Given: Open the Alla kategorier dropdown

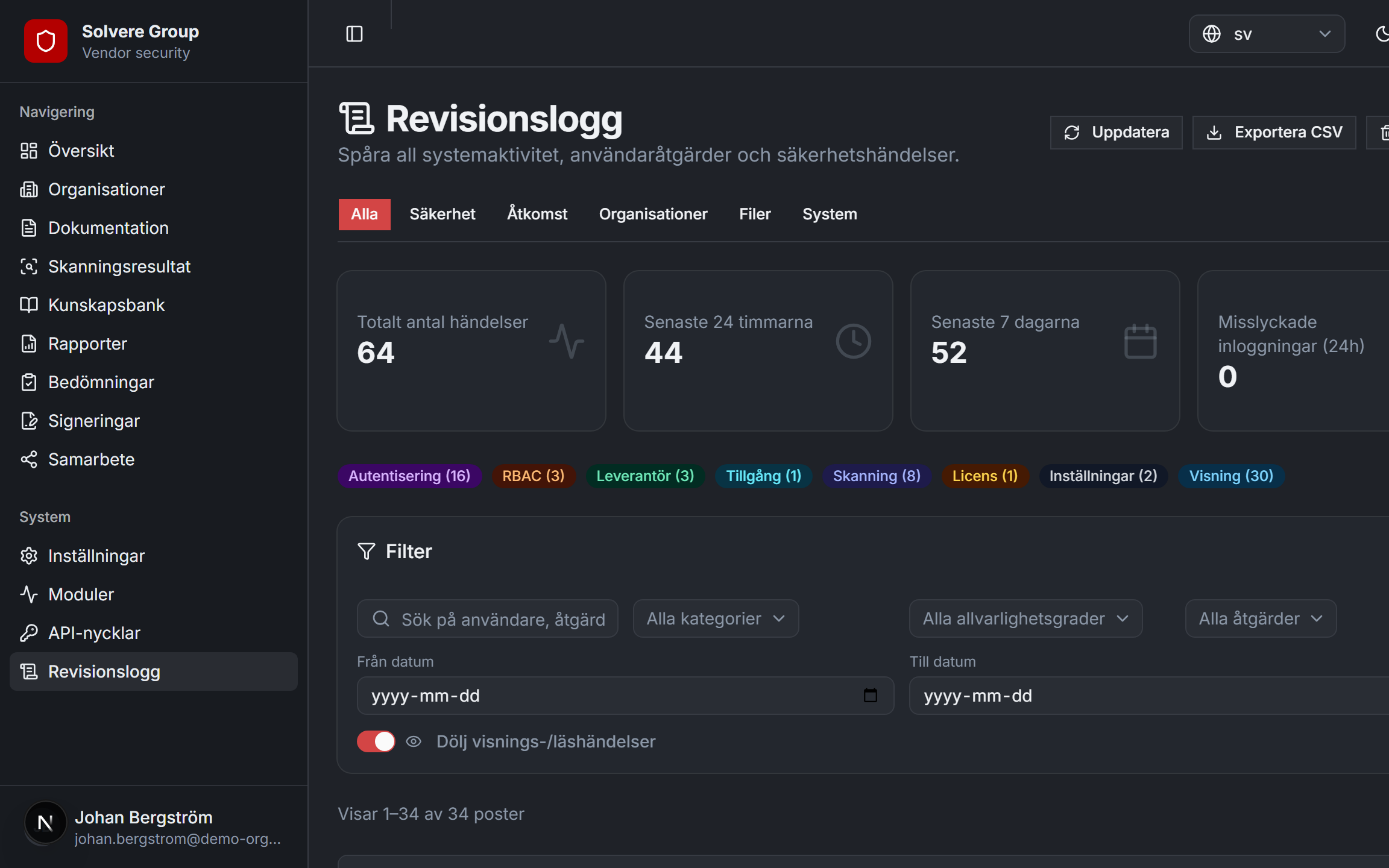Looking at the screenshot, I should tap(716, 618).
